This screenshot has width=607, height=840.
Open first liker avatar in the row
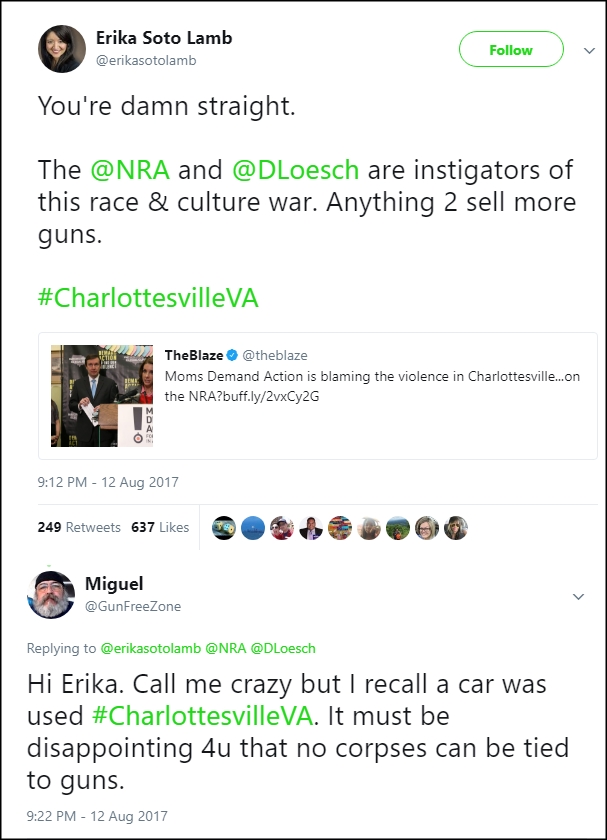point(224,528)
